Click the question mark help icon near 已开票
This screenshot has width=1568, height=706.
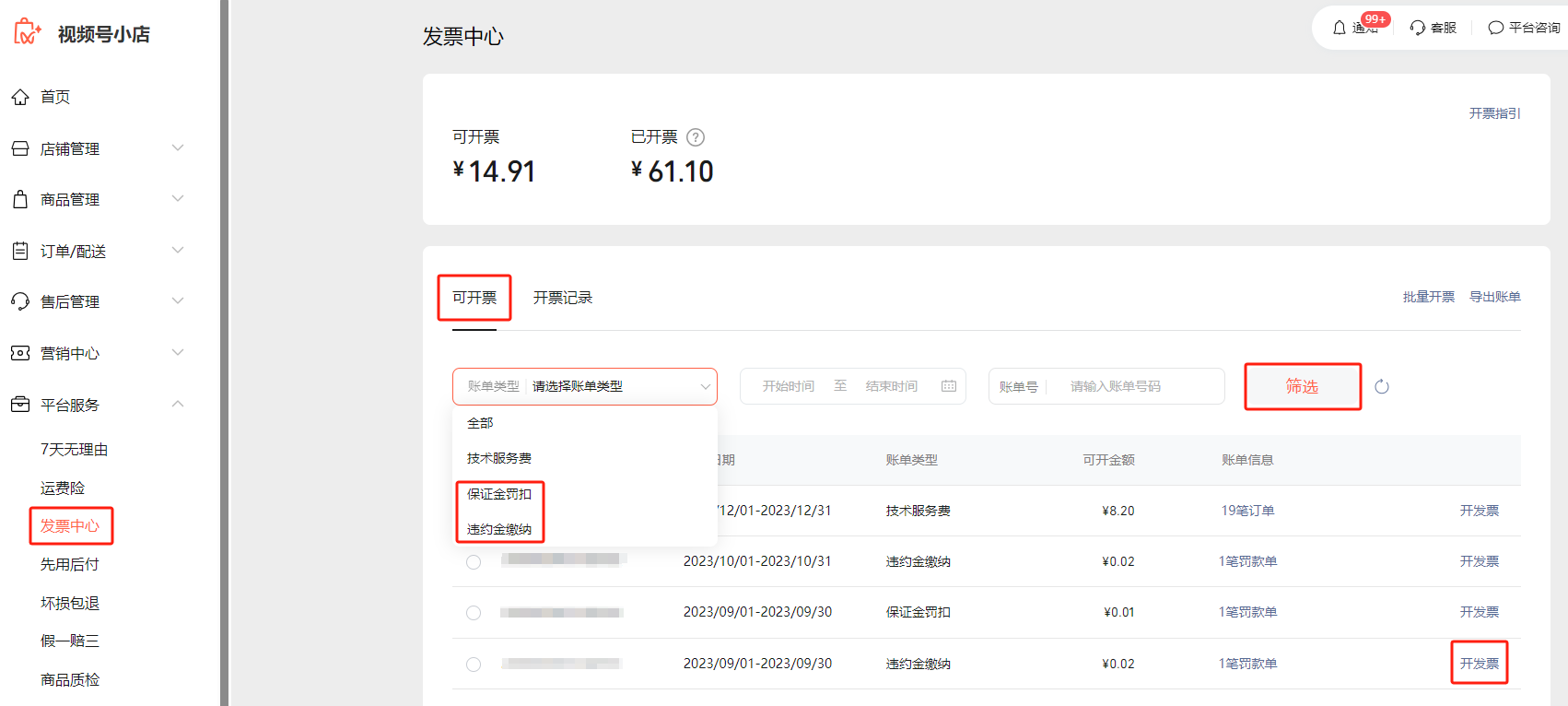(x=696, y=137)
